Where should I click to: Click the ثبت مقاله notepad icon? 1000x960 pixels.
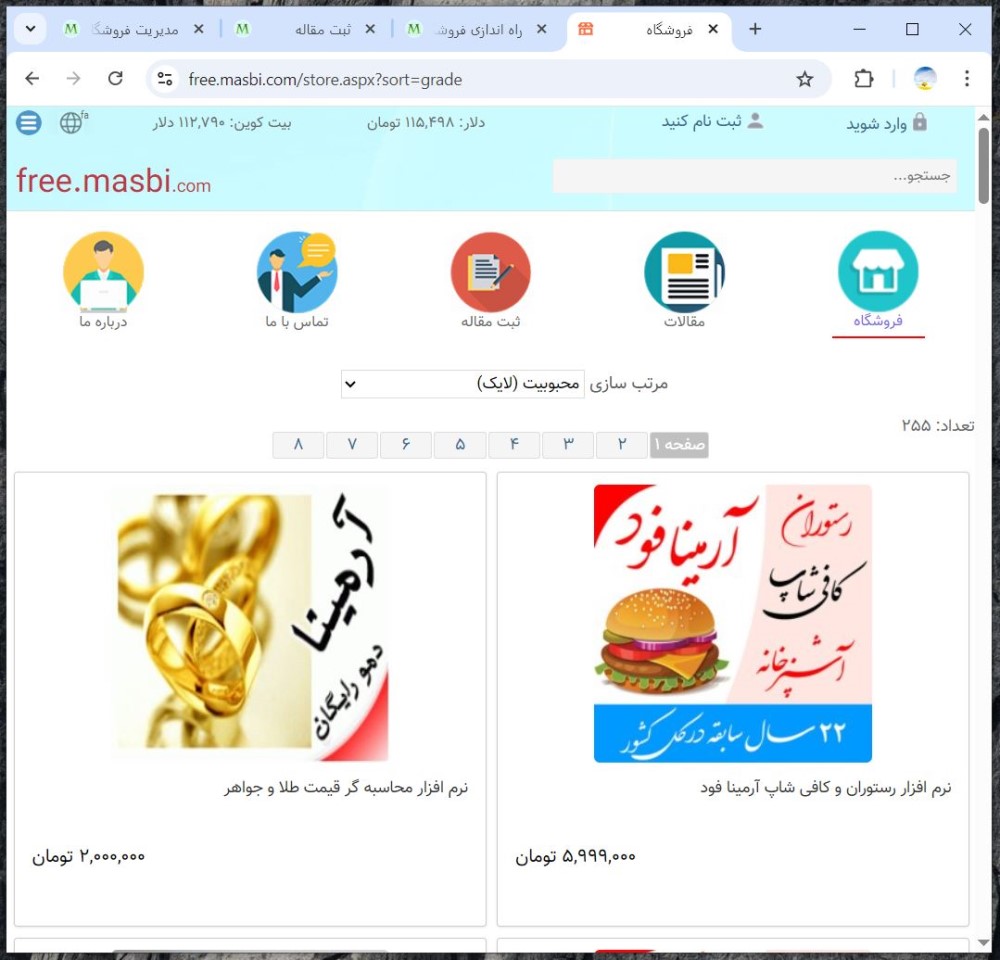[490, 271]
